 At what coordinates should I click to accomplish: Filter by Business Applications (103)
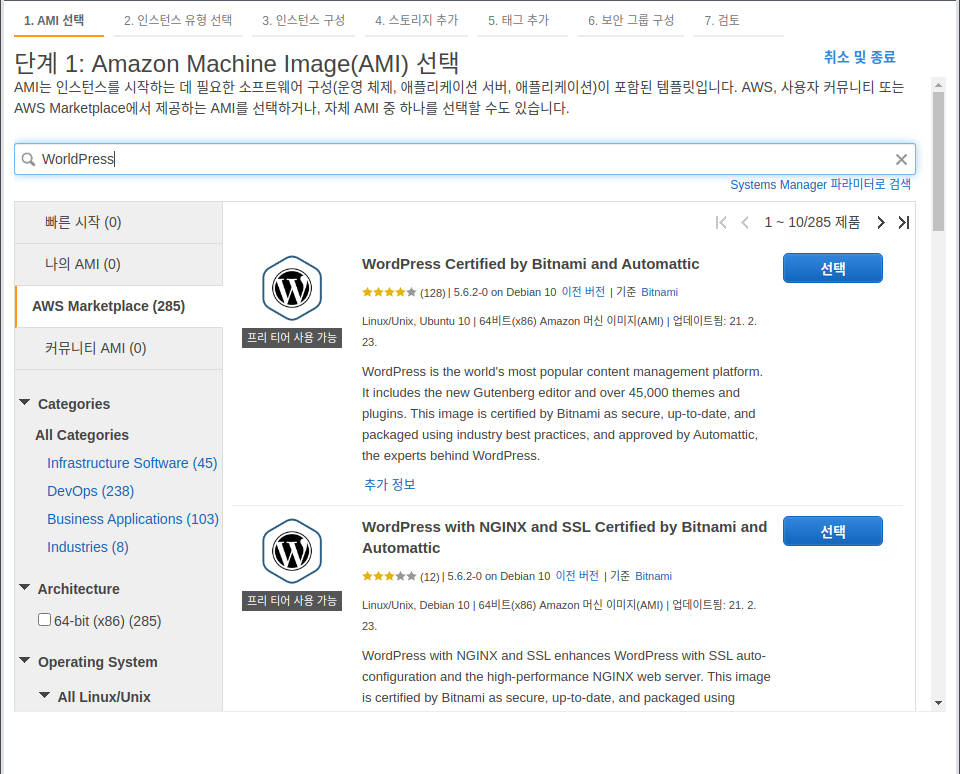(133, 519)
